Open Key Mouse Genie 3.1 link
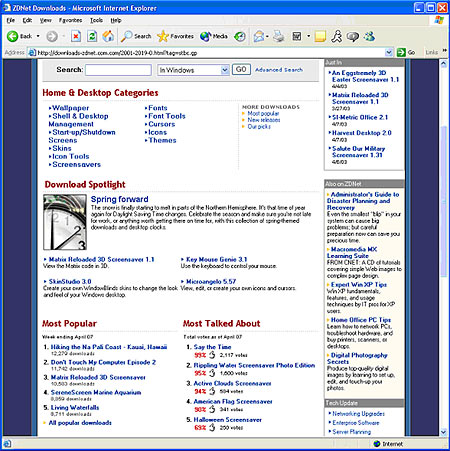This screenshot has height=451, width=450. [x=216, y=259]
